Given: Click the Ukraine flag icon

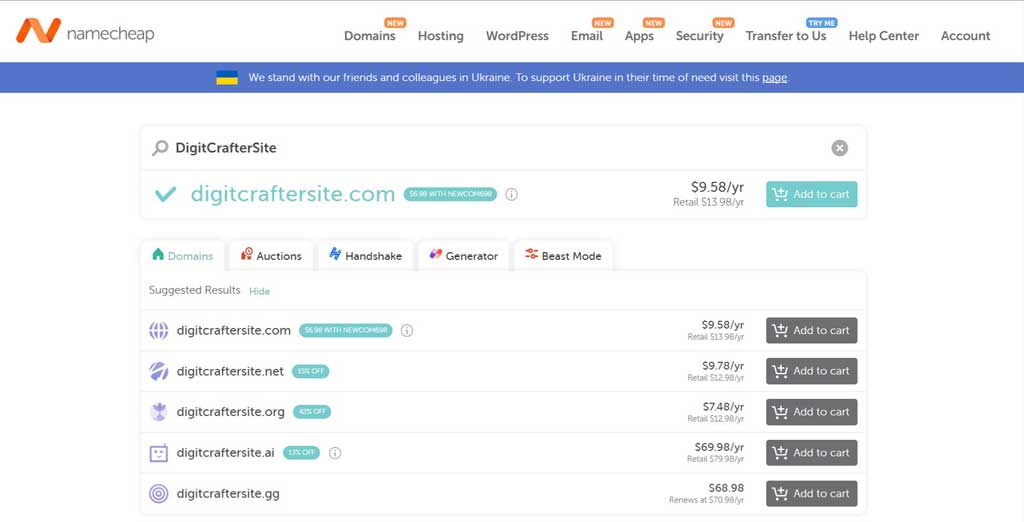Looking at the screenshot, I should [x=227, y=78].
